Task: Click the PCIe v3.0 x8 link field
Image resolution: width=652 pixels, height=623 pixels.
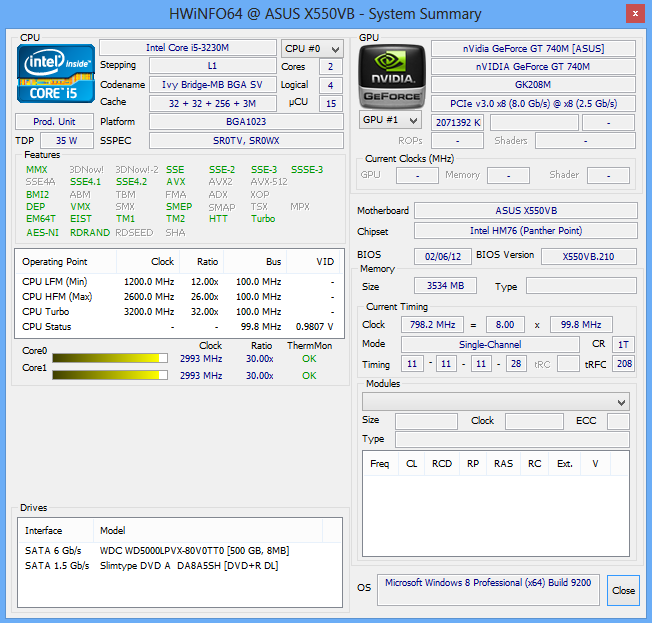Action: pyautogui.click(x=533, y=103)
